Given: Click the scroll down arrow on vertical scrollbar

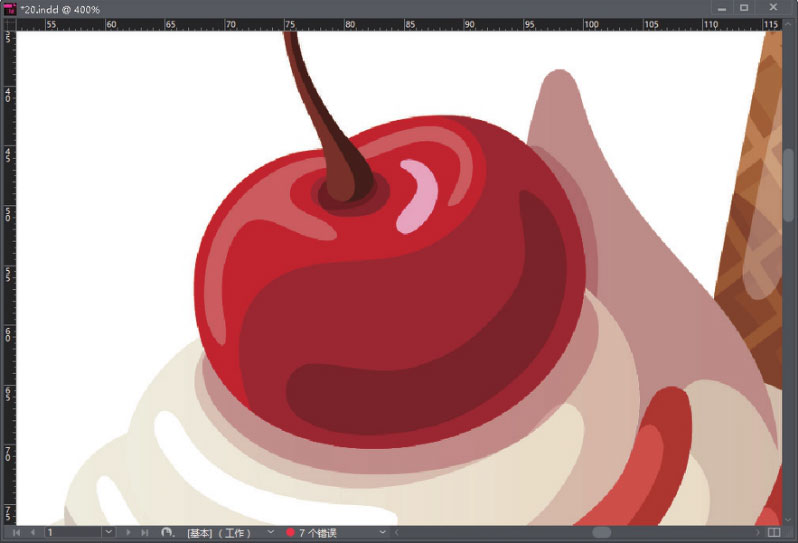Looking at the screenshot, I should coord(789,517).
